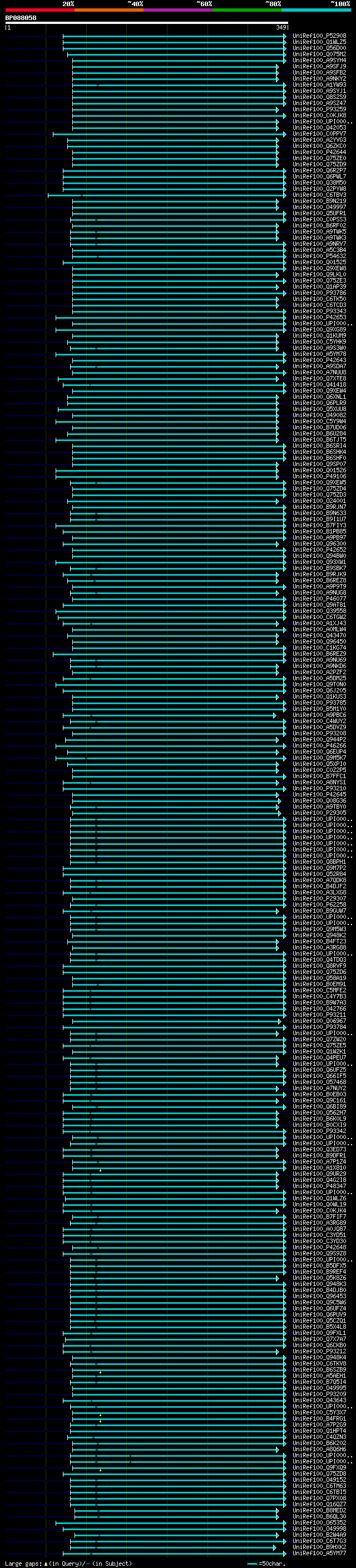Image resolution: width=356 pixels, height=1568 pixels.
Task: Select hit label UniRef100_Q8S2S9
Action: click(x=319, y=97)
